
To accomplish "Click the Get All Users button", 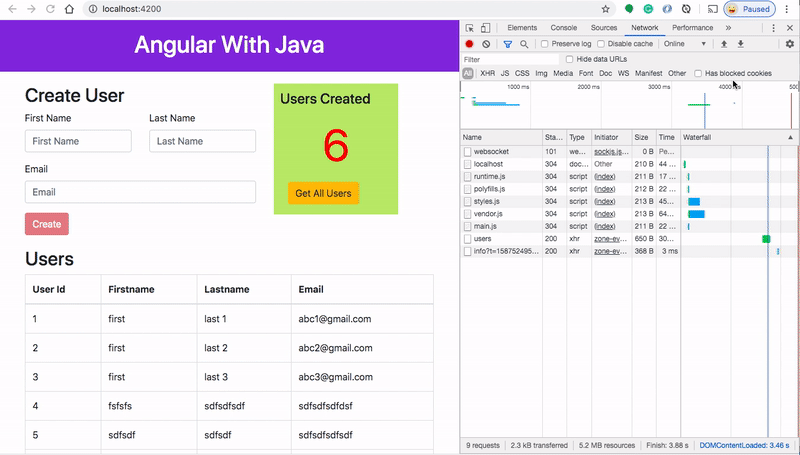I will point(323,193).
